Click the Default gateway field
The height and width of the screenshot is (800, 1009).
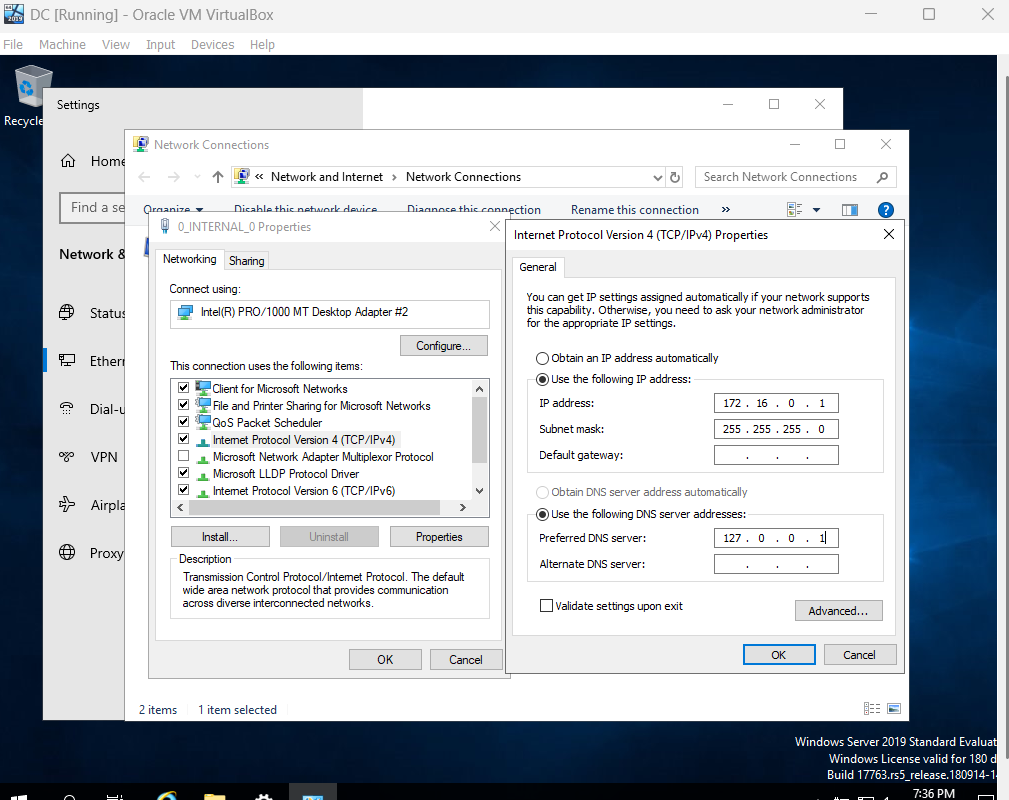tap(776, 455)
